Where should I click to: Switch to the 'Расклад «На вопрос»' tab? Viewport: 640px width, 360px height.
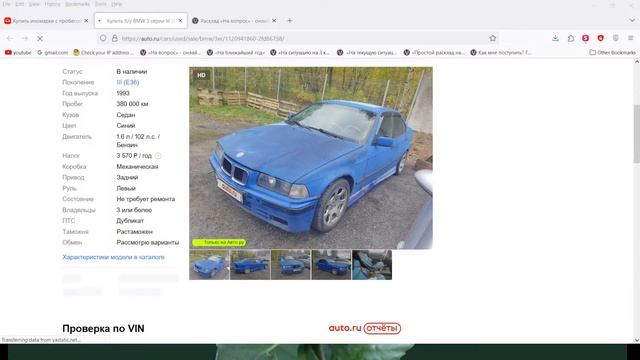(235, 21)
